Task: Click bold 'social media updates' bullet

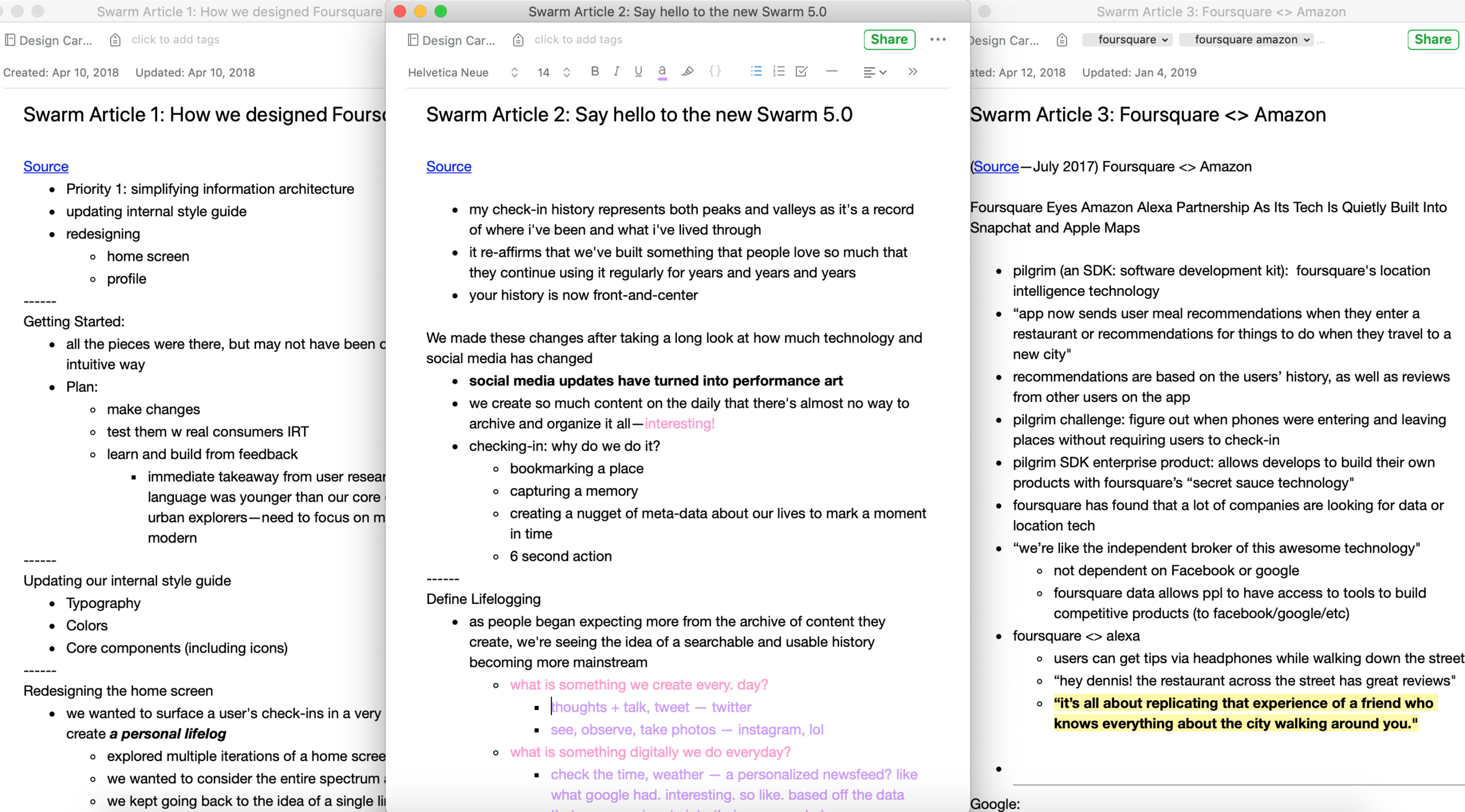Action: click(x=656, y=381)
